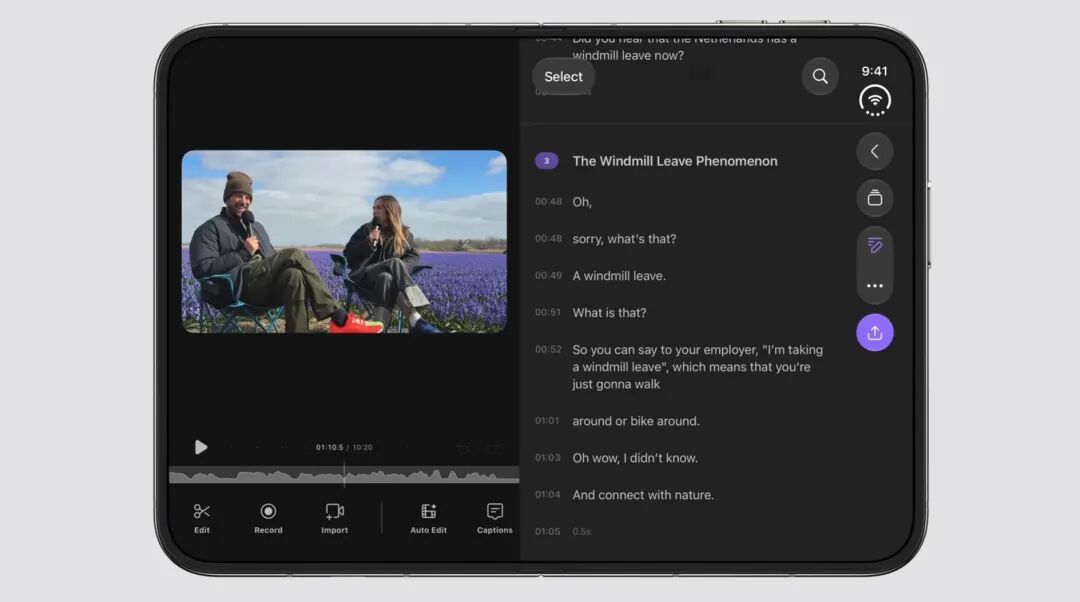Screen dimensions: 1080x602
Task: Click the redo arrow icon
Action: pos(493,448)
